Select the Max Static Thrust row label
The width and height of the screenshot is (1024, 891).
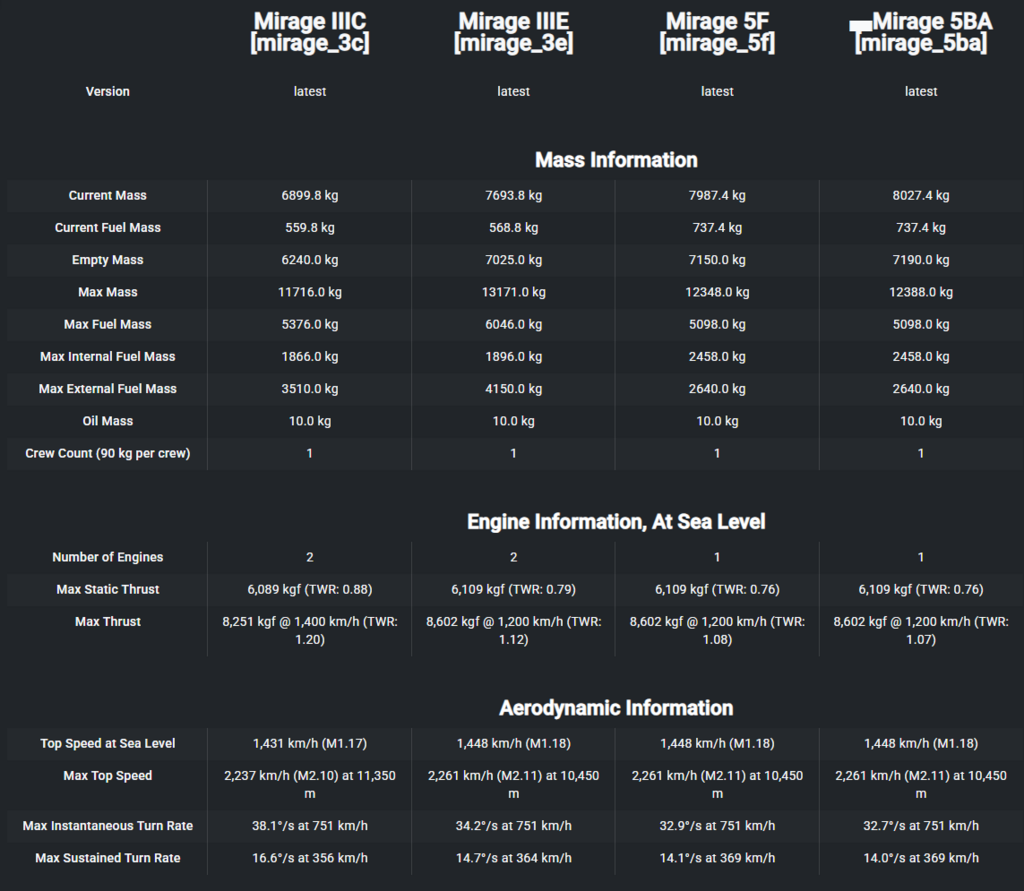click(x=108, y=590)
